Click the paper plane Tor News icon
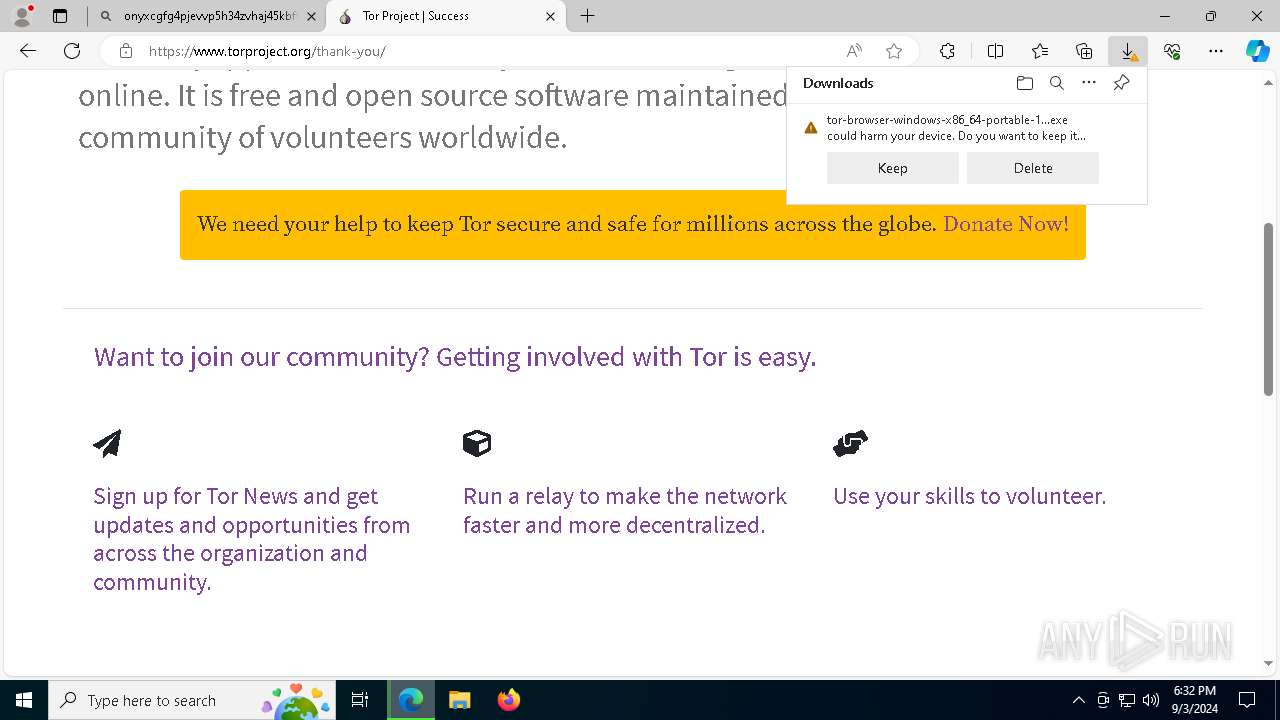The width and height of the screenshot is (1280, 720). [x=107, y=443]
